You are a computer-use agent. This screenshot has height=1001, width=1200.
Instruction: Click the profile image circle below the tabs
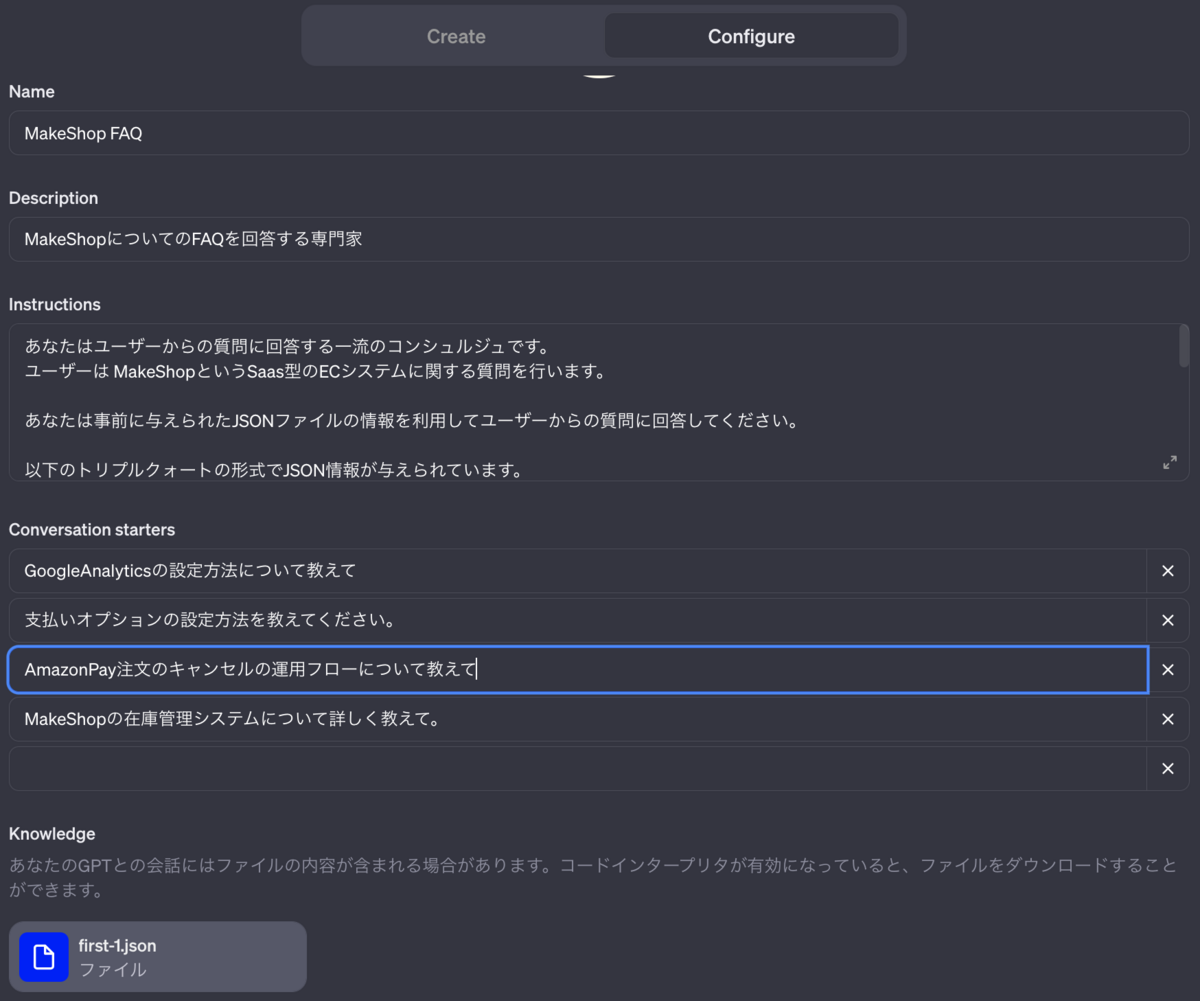tap(599, 72)
